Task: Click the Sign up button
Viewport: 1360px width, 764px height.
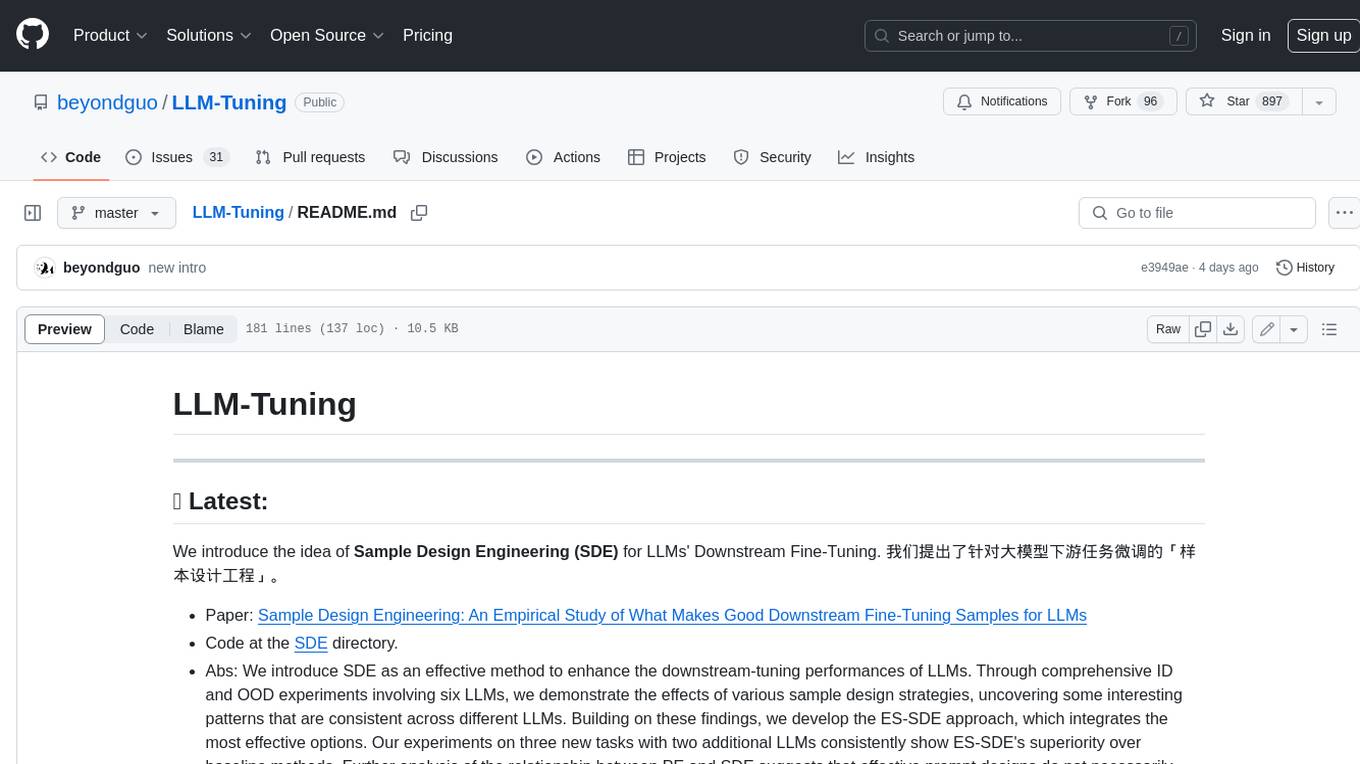Action: point(1323,35)
